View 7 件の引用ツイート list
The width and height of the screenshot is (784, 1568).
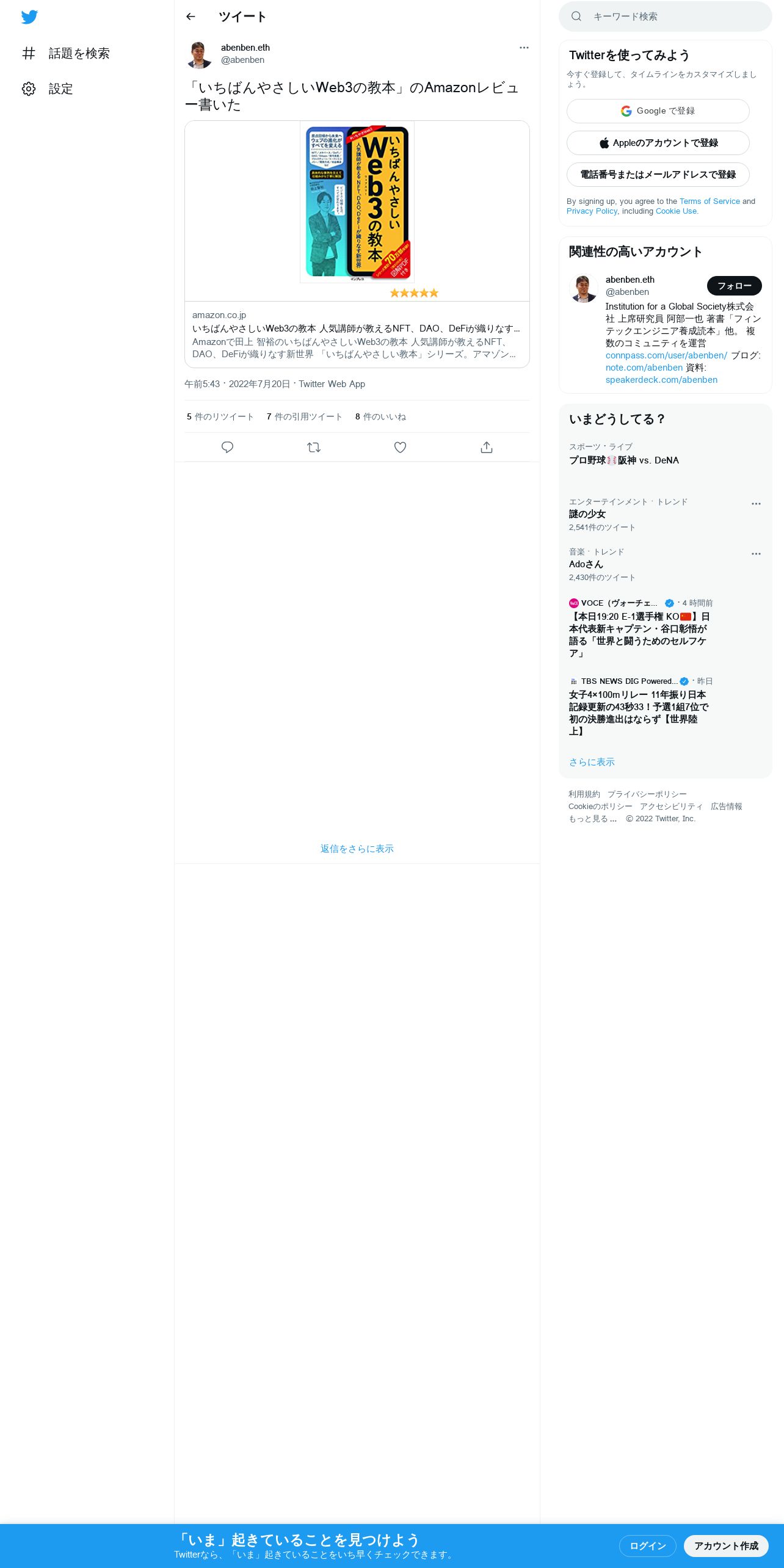[x=305, y=416]
